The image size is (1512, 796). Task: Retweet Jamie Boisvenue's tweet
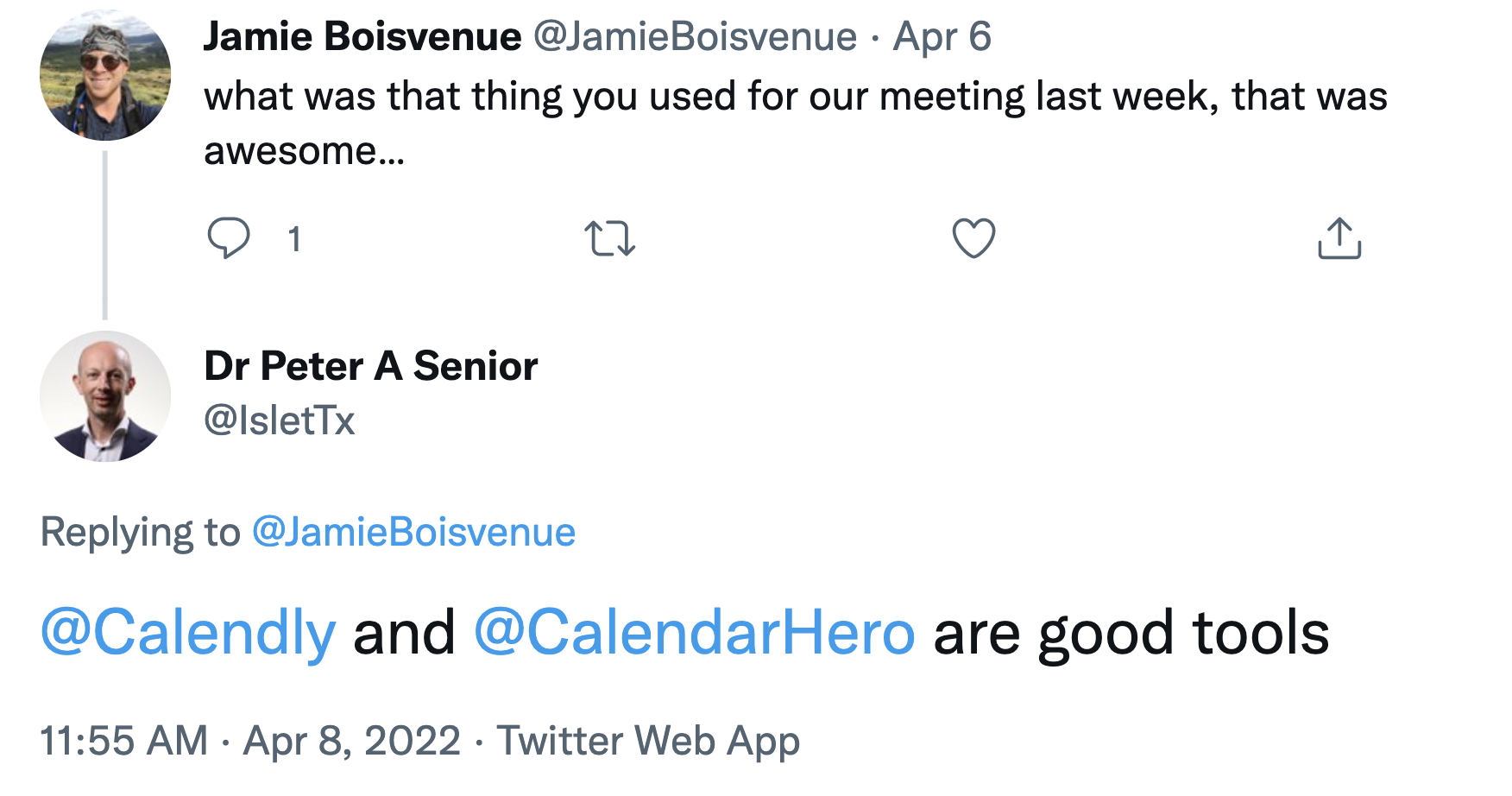click(x=610, y=239)
